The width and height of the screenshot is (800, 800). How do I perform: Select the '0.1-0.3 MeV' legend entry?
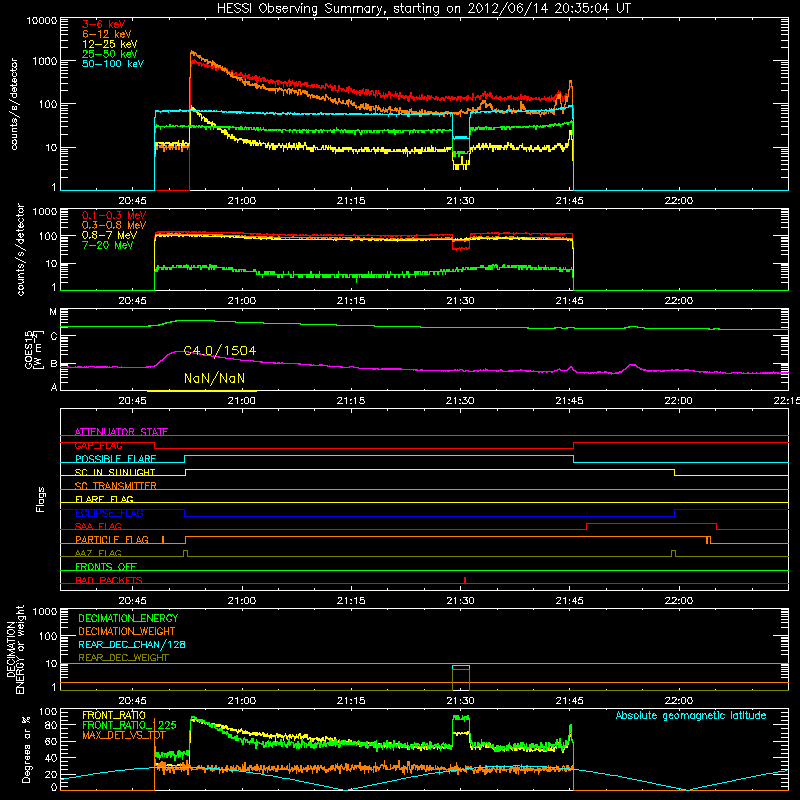pyautogui.click(x=114, y=215)
